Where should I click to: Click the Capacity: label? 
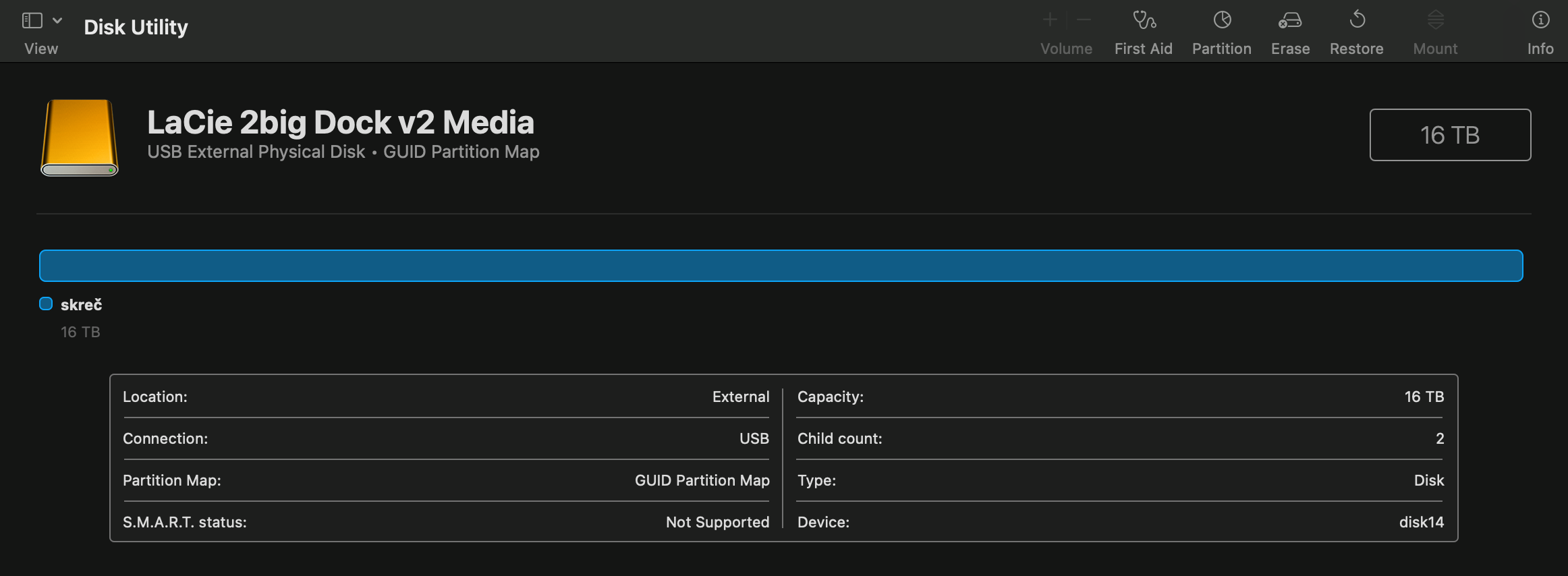pyautogui.click(x=831, y=397)
